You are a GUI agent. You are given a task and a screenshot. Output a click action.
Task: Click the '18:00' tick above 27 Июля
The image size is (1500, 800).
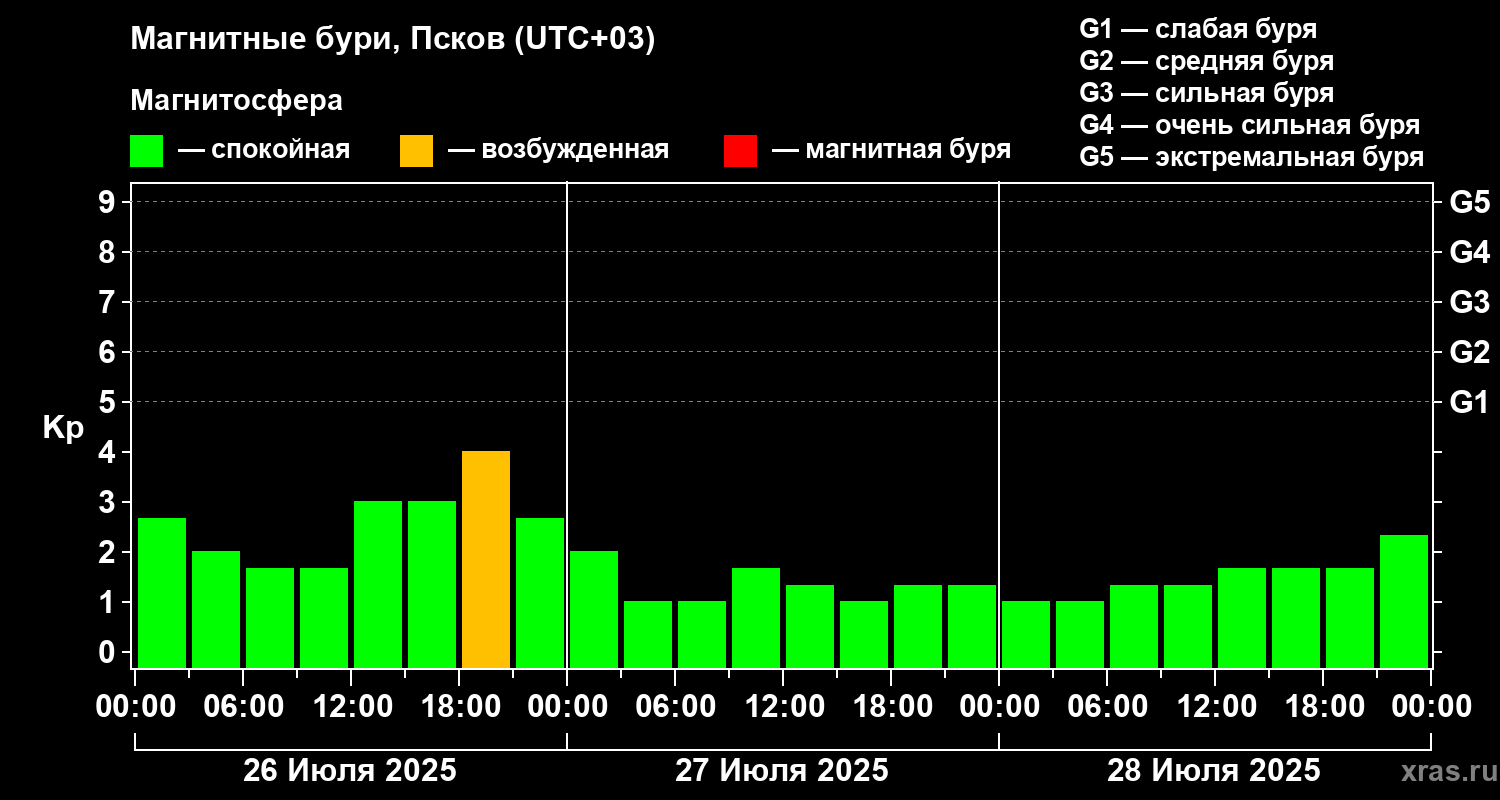[891, 707]
